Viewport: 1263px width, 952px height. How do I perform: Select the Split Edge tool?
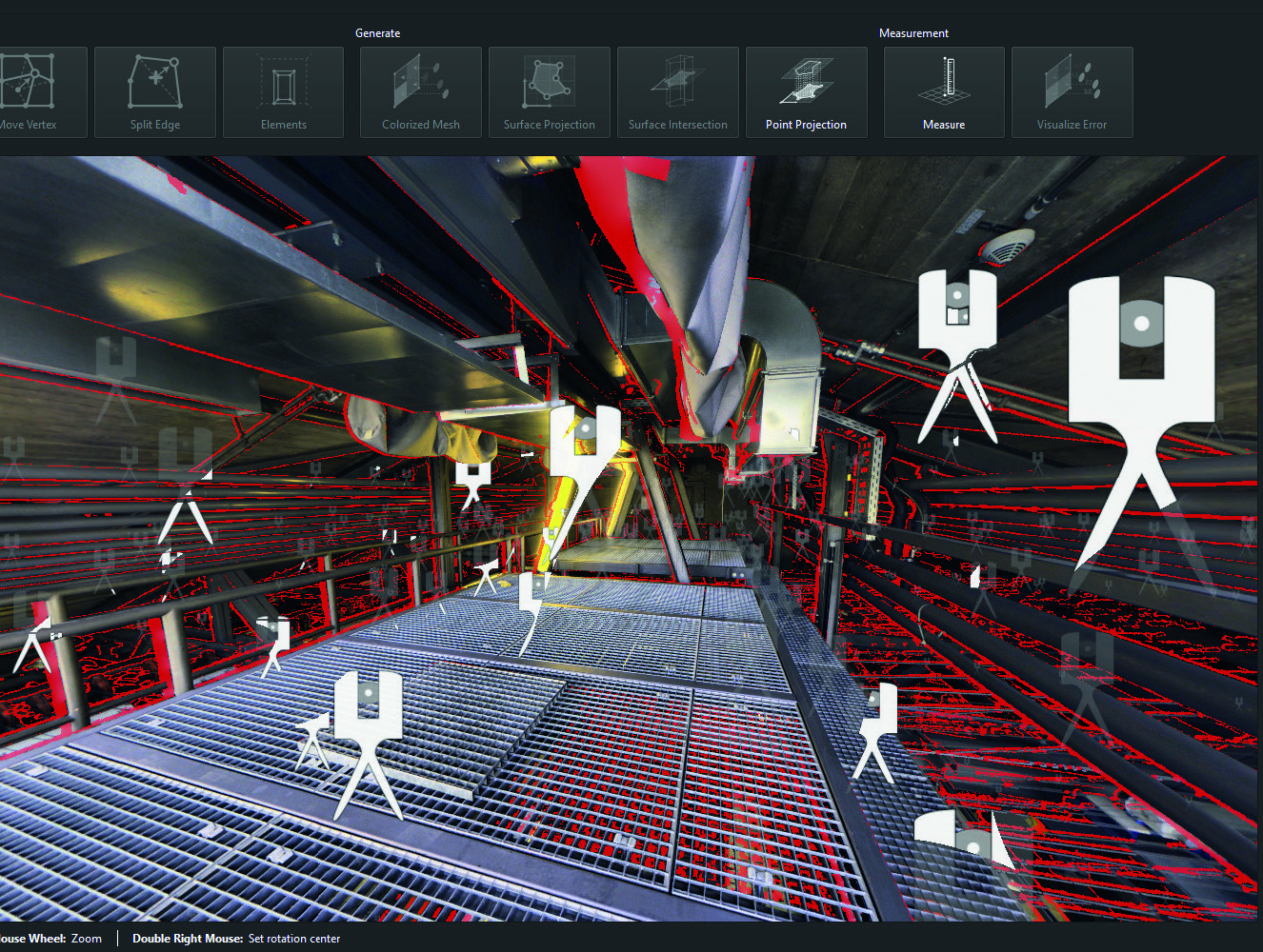point(155,92)
